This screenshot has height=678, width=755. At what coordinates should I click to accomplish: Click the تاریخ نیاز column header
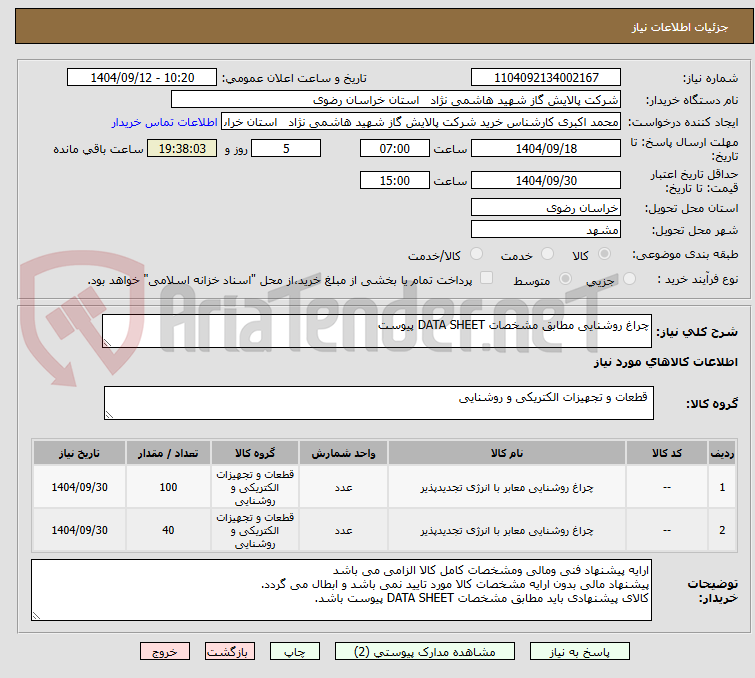pyautogui.click(x=79, y=453)
